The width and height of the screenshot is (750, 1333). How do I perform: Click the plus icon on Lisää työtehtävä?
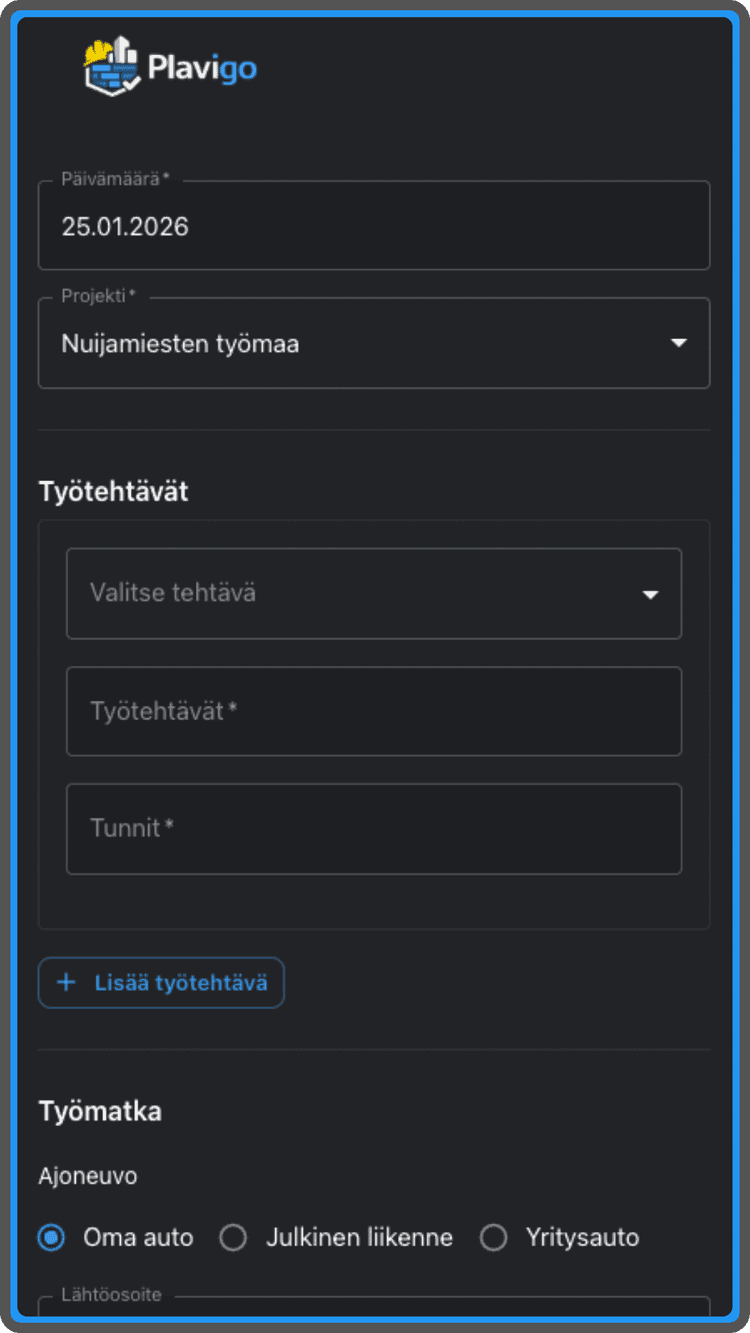tap(67, 982)
